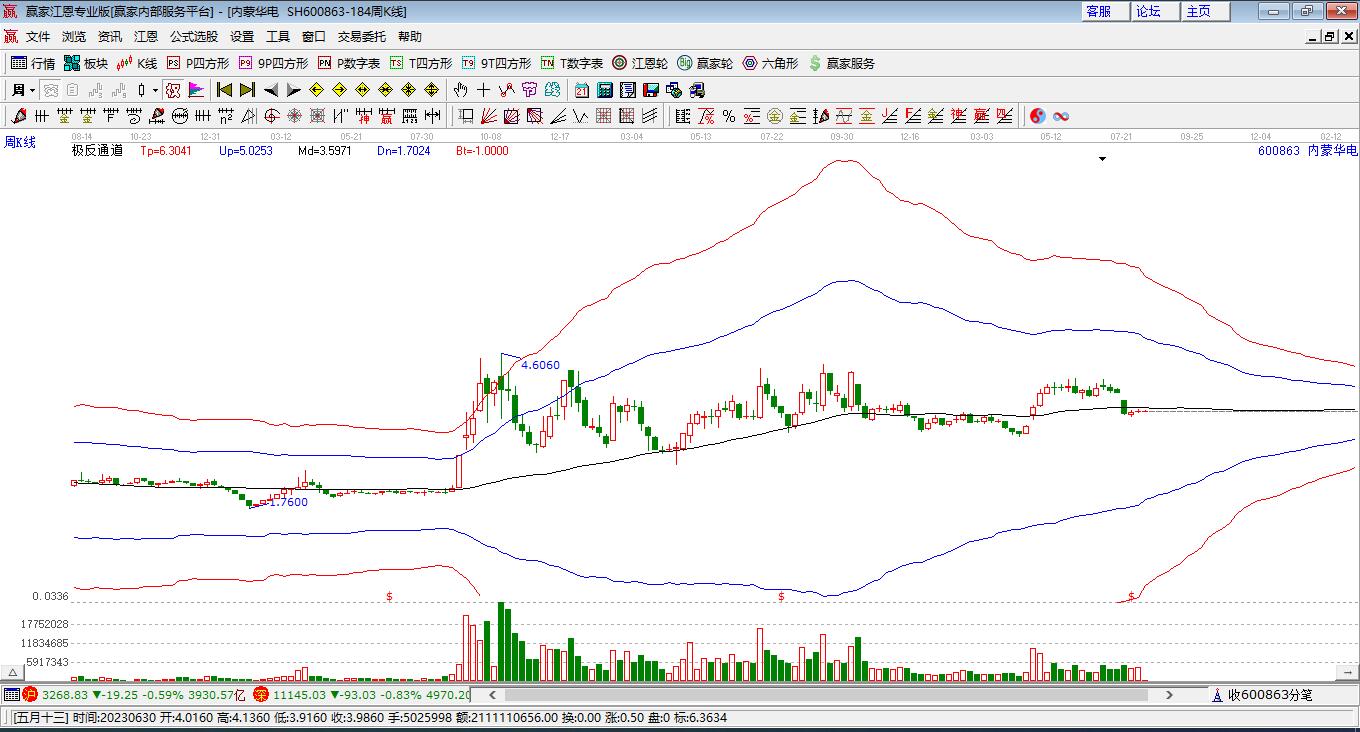Image resolution: width=1360 pixels, height=732 pixels.
Task: Open the 浏览 menu
Action: [74, 37]
